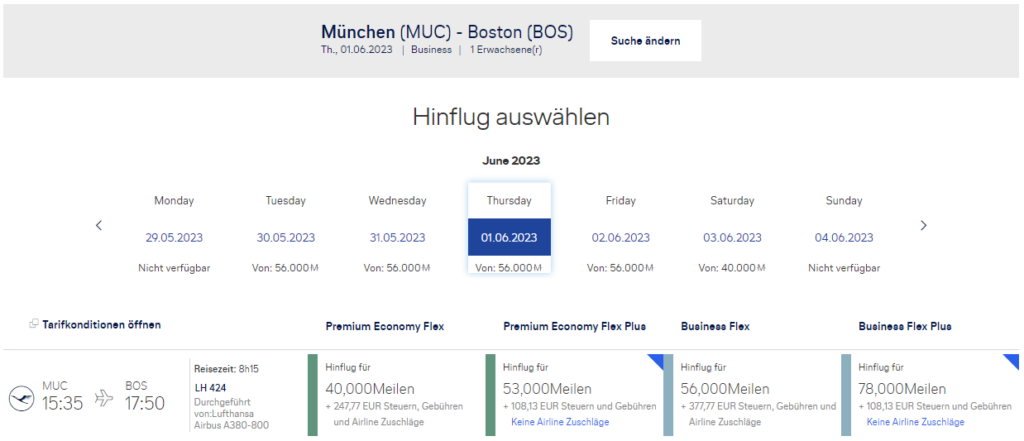Screen dimensions: 1024x441
Task: Open Tarifkonditionen öffnen link
Action: (101, 324)
